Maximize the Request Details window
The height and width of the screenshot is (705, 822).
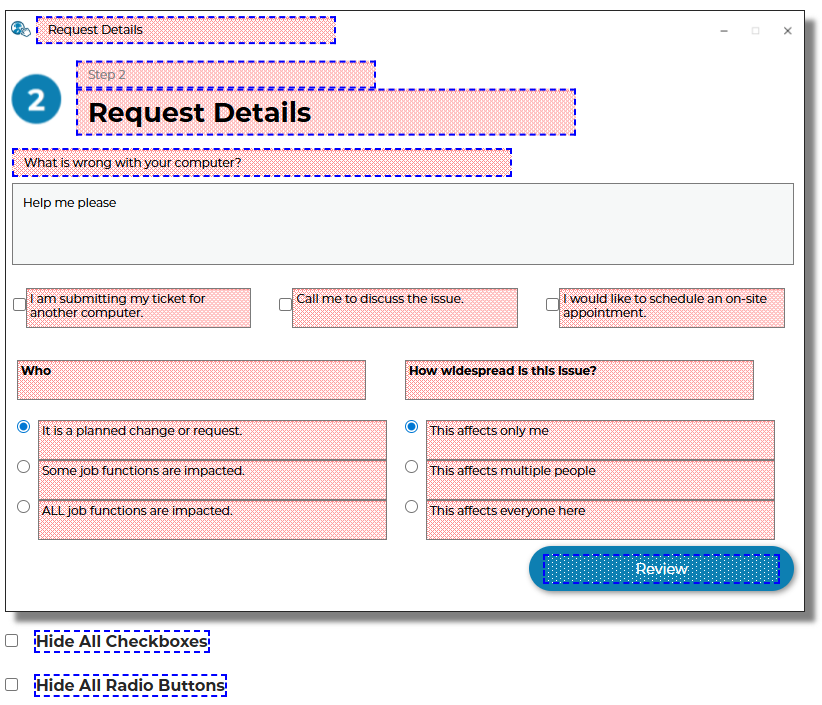755,31
